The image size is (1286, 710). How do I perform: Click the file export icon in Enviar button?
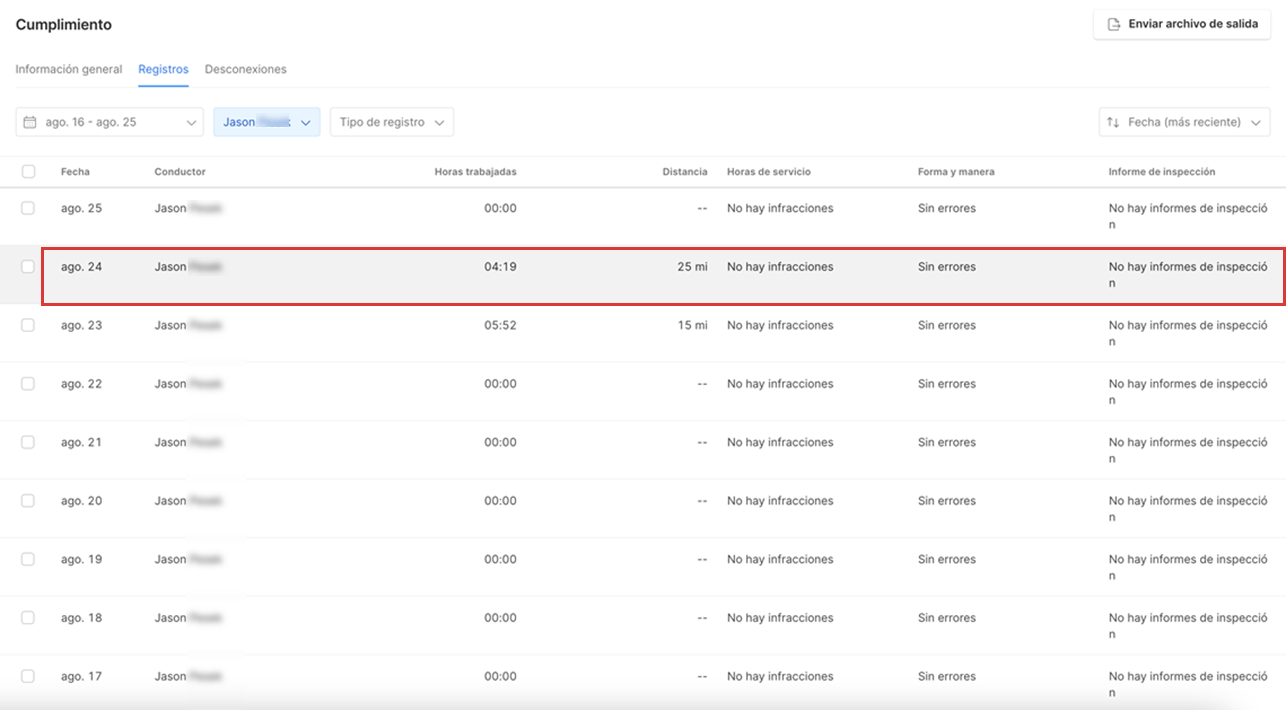[x=1113, y=24]
